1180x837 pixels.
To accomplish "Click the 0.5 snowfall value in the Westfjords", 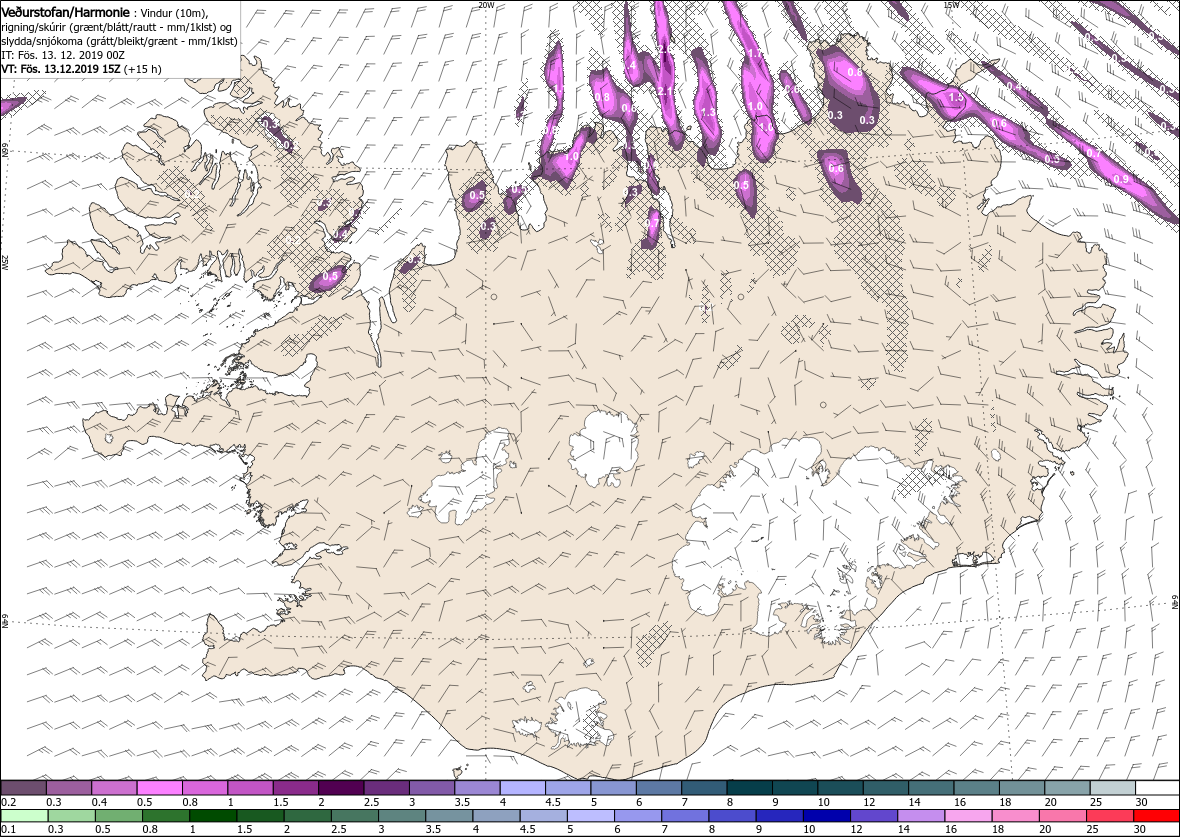I will click(330, 277).
